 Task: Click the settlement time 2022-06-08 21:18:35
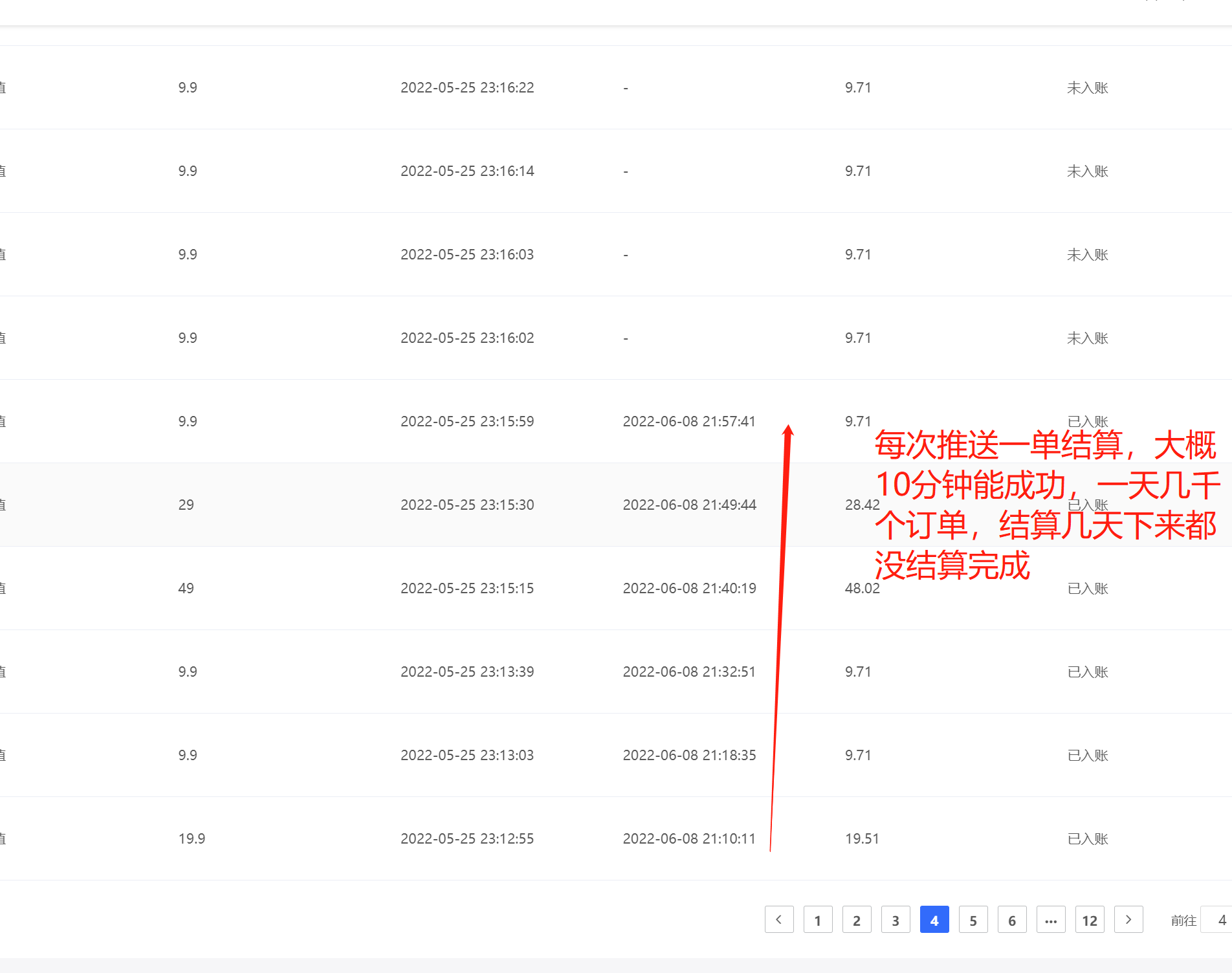pyautogui.click(x=689, y=755)
